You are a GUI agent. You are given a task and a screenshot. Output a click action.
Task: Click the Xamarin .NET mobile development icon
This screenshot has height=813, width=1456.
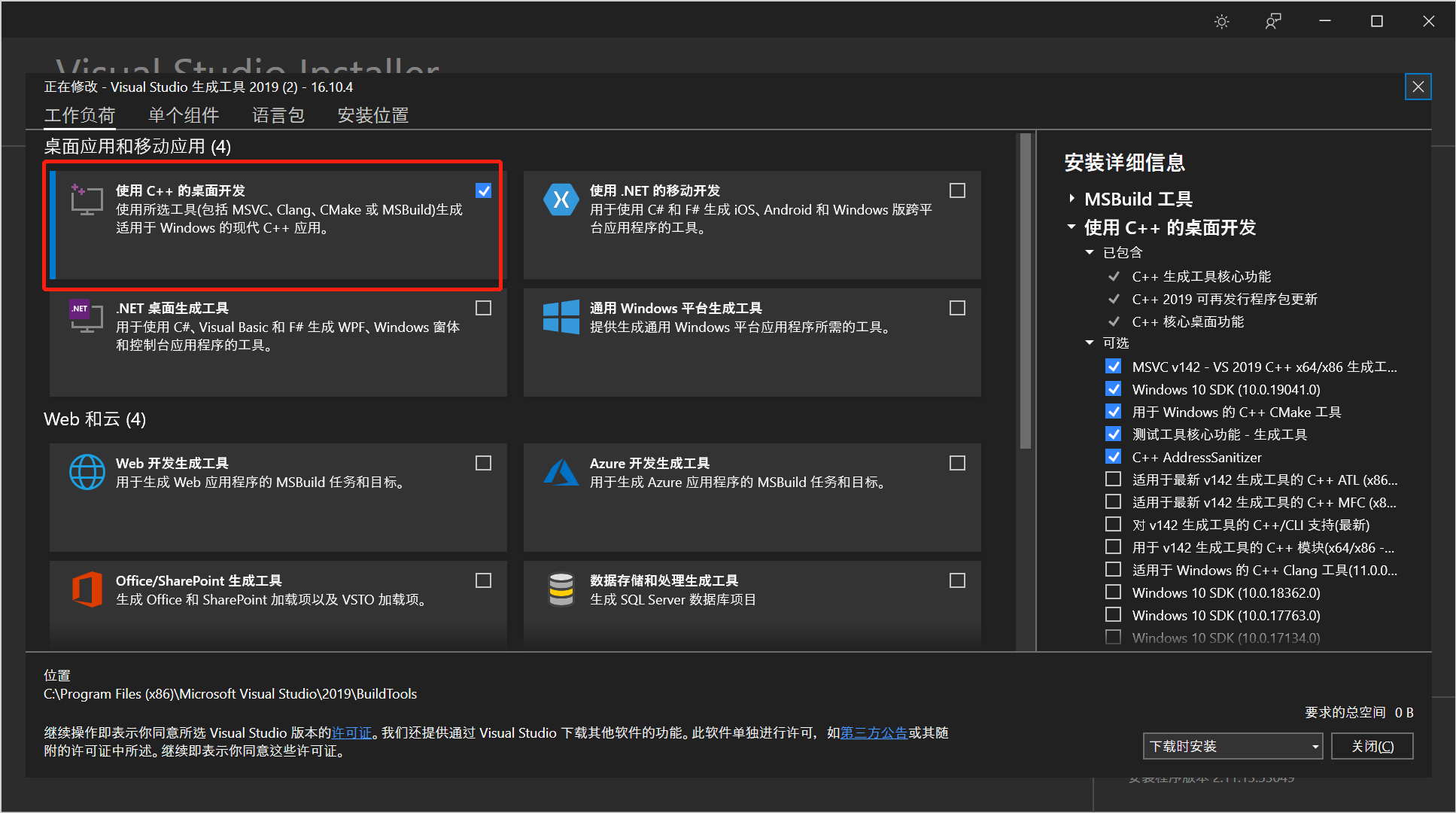[561, 200]
